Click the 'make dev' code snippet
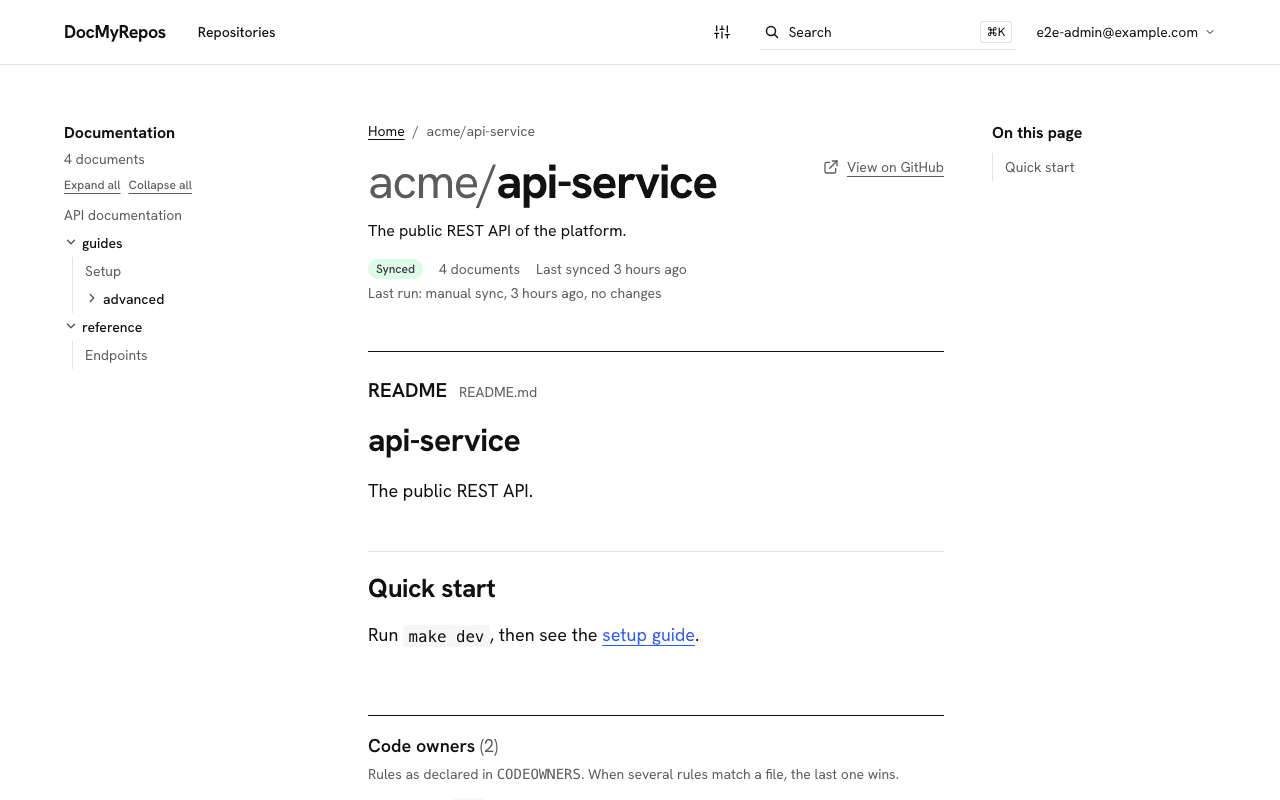 coord(446,636)
